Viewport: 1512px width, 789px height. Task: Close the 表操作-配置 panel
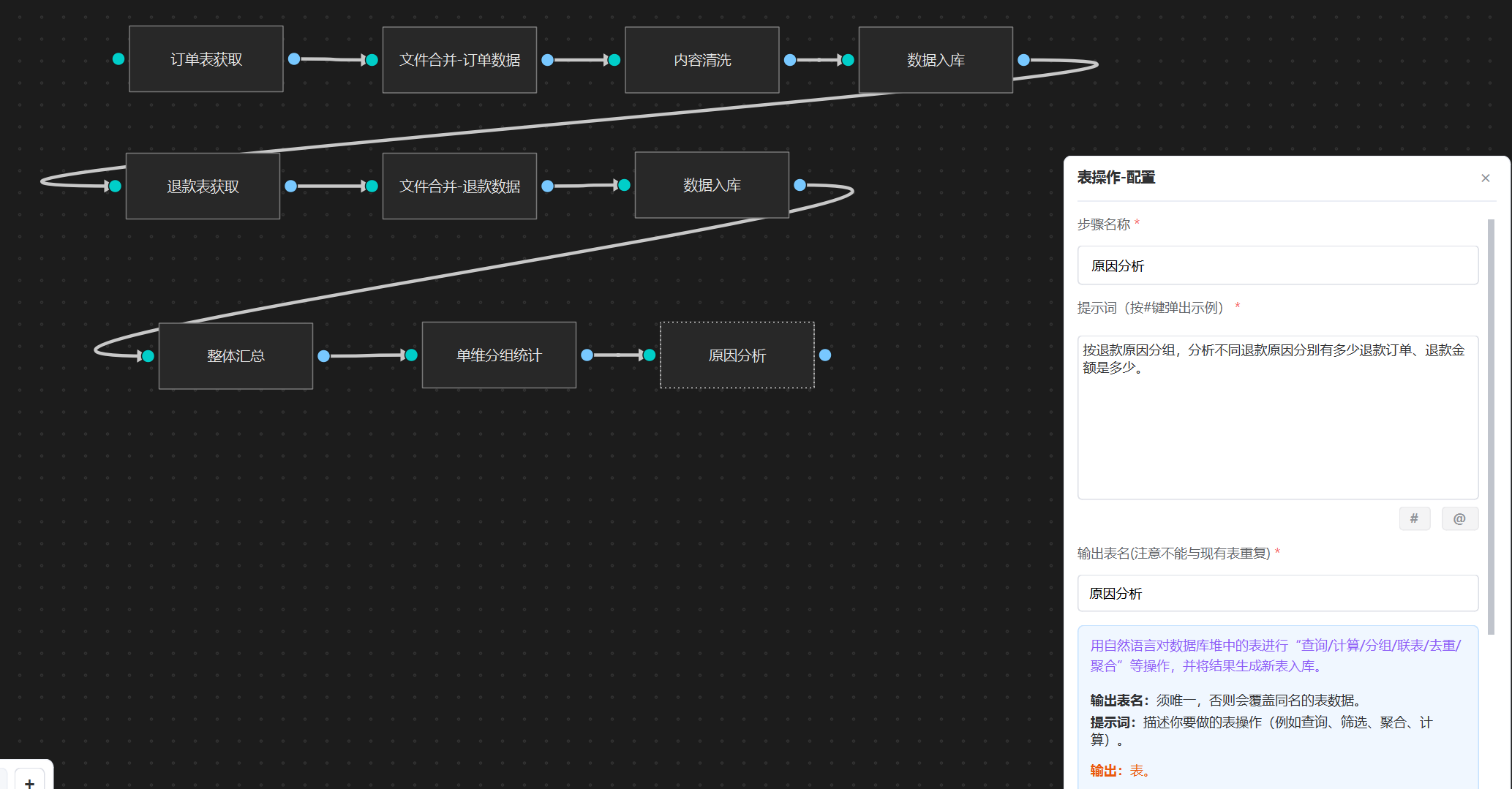(x=1485, y=178)
